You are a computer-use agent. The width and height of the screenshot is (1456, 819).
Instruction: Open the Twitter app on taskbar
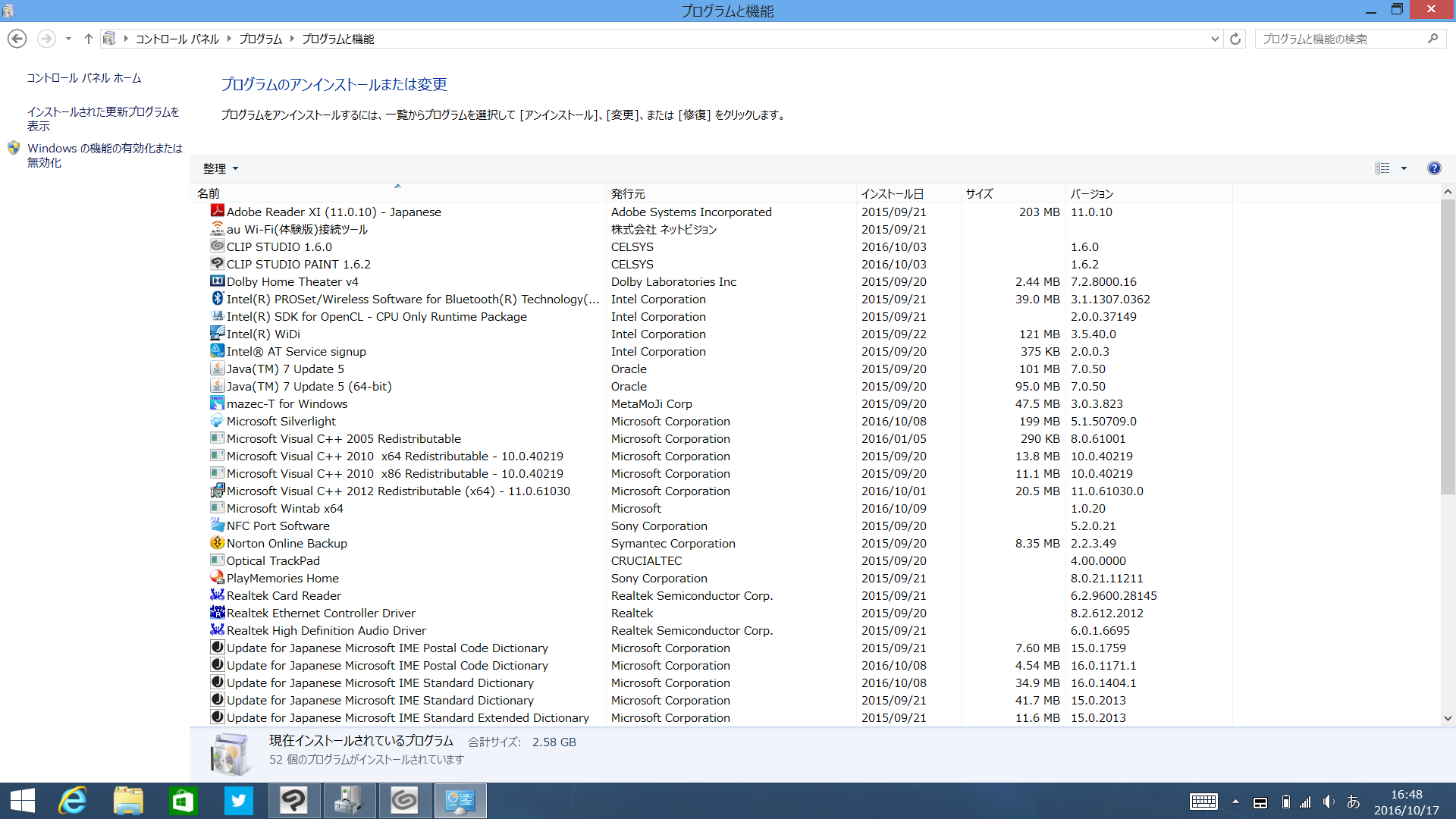[238, 801]
